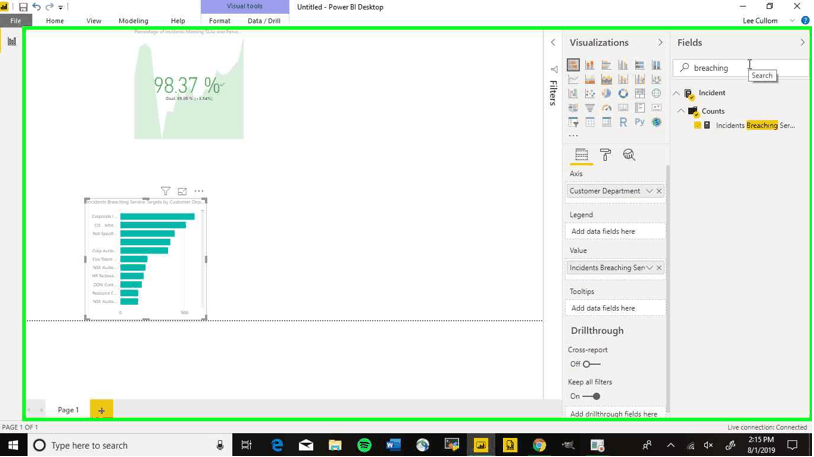Insert an R script visual

pos(623,122)
